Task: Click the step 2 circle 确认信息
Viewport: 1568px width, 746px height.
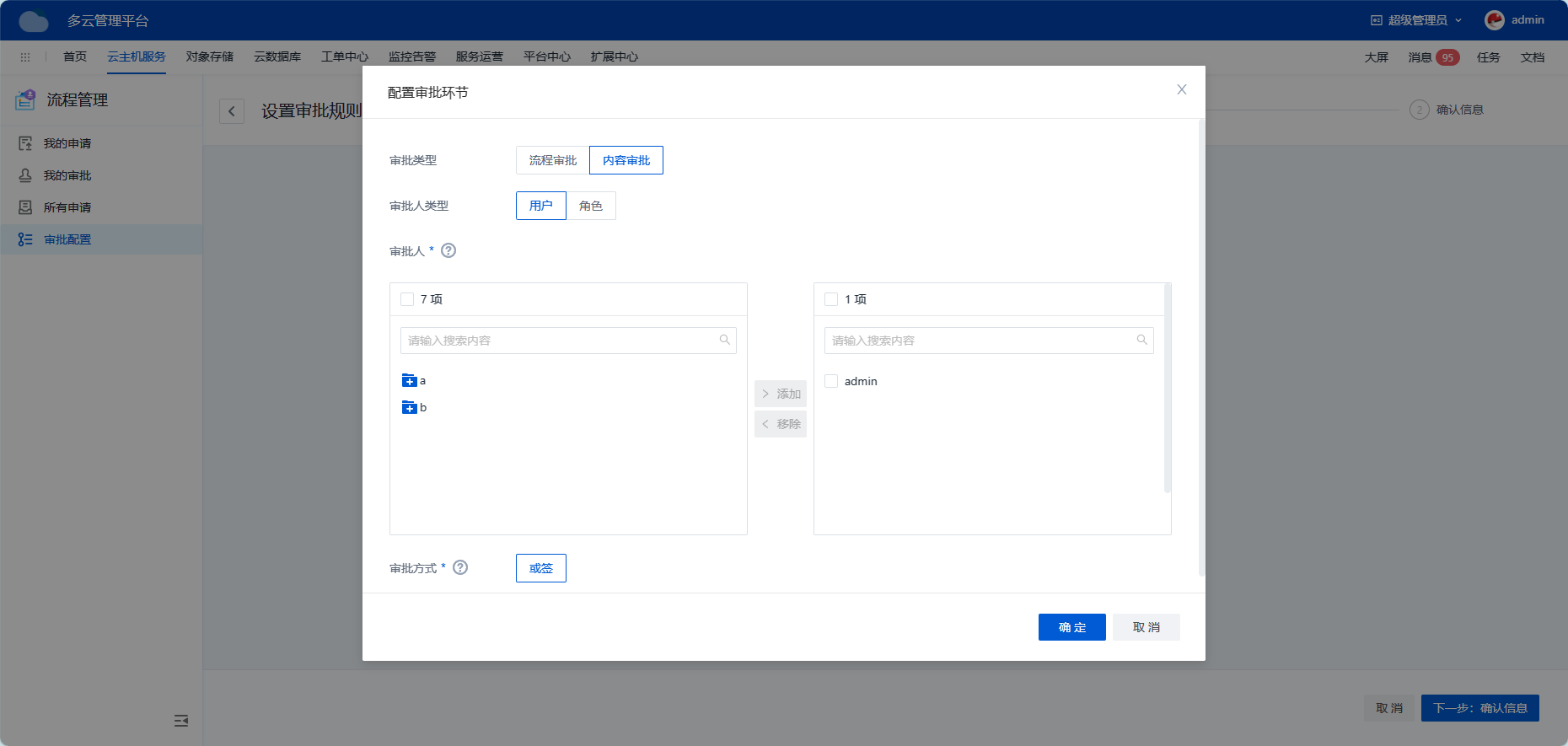Action: [x=1420, y=110]
